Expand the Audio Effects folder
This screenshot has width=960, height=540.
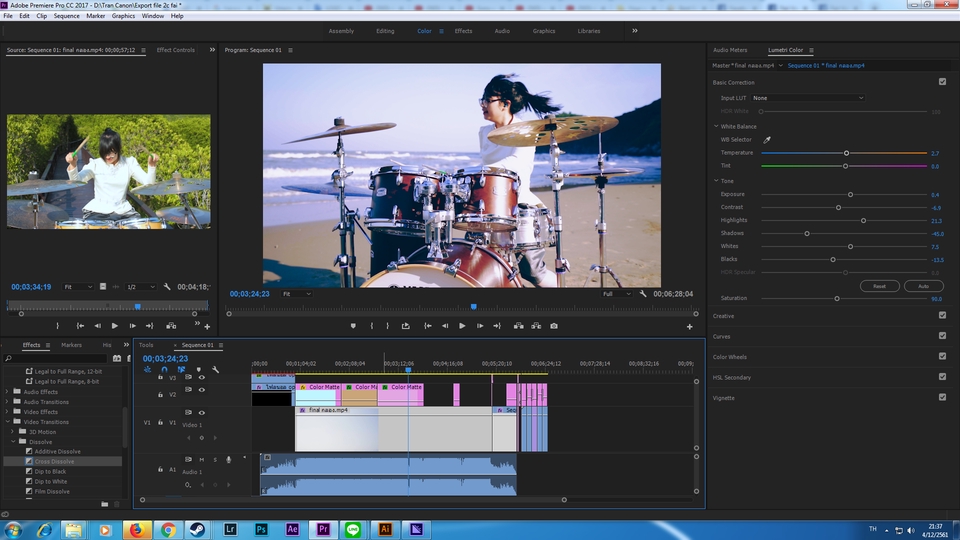(7, 392)
